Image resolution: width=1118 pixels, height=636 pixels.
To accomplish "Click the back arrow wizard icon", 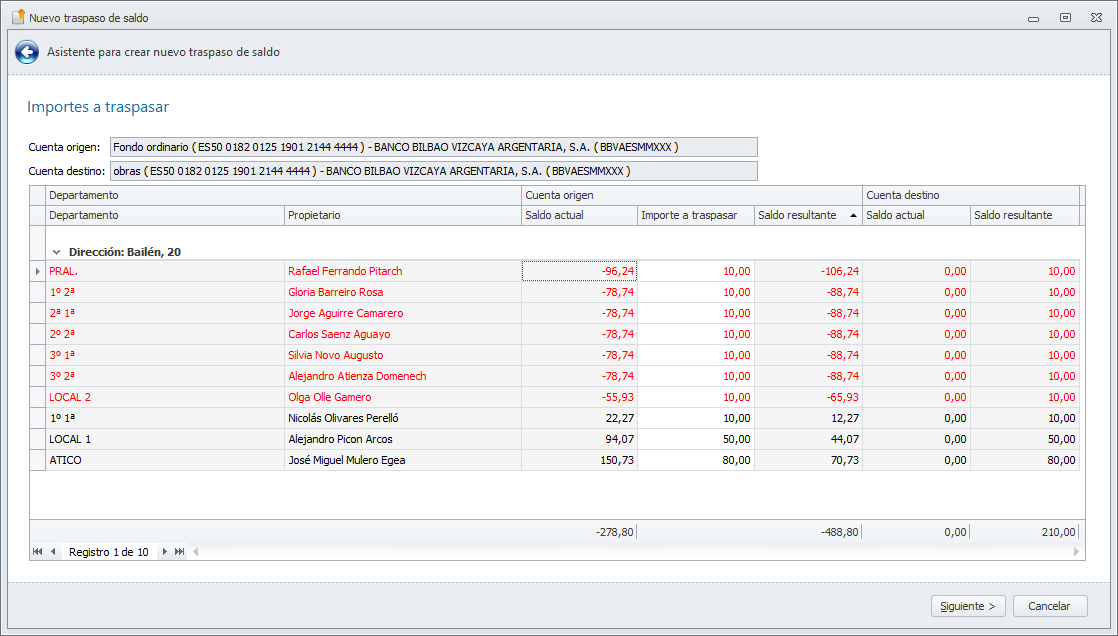I will [26, 52].
